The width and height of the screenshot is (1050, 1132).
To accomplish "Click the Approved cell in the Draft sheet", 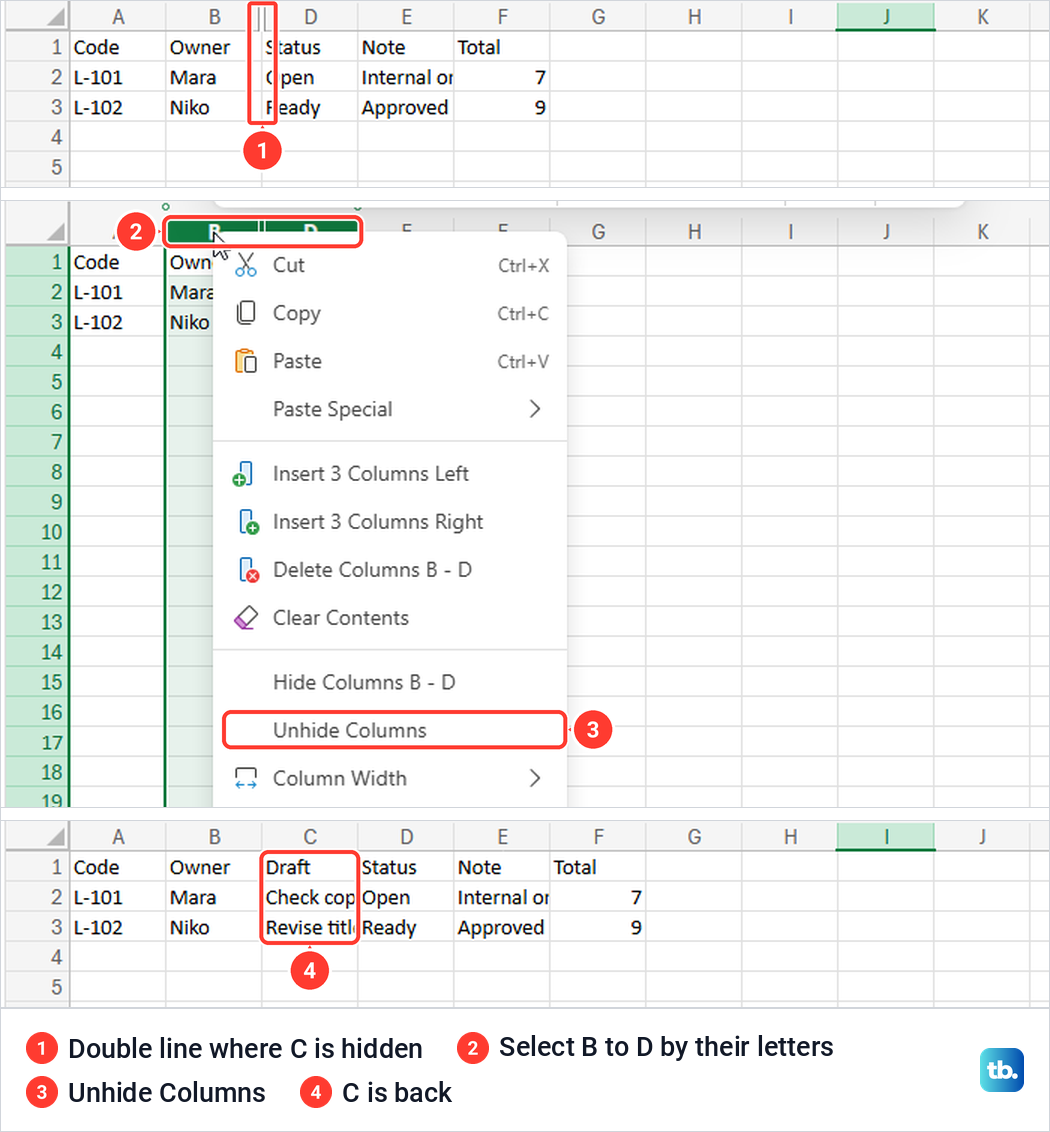I will pyautogui.click(x=502, y=928).
